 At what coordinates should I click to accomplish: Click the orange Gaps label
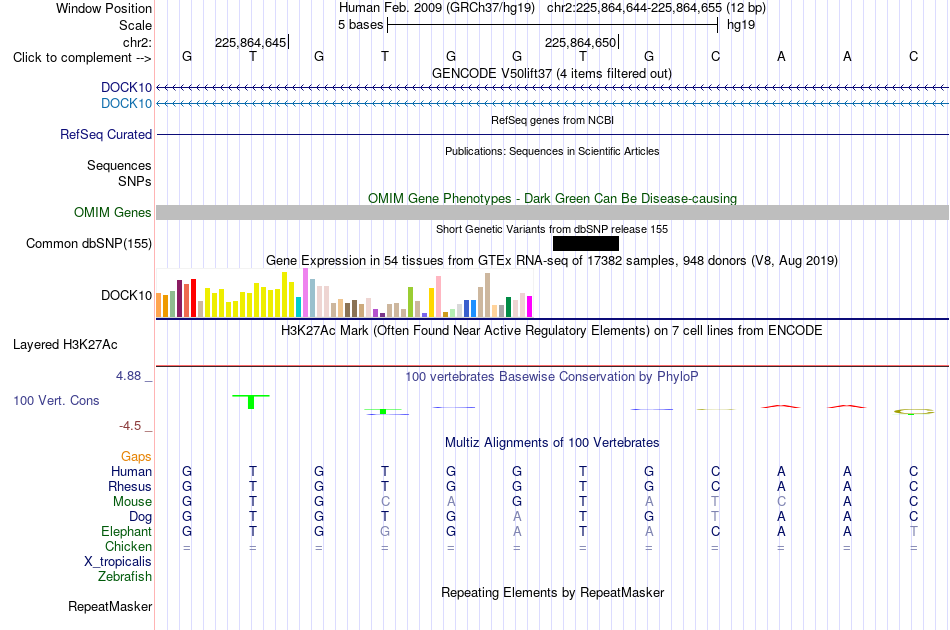click(x=136, y=457)
